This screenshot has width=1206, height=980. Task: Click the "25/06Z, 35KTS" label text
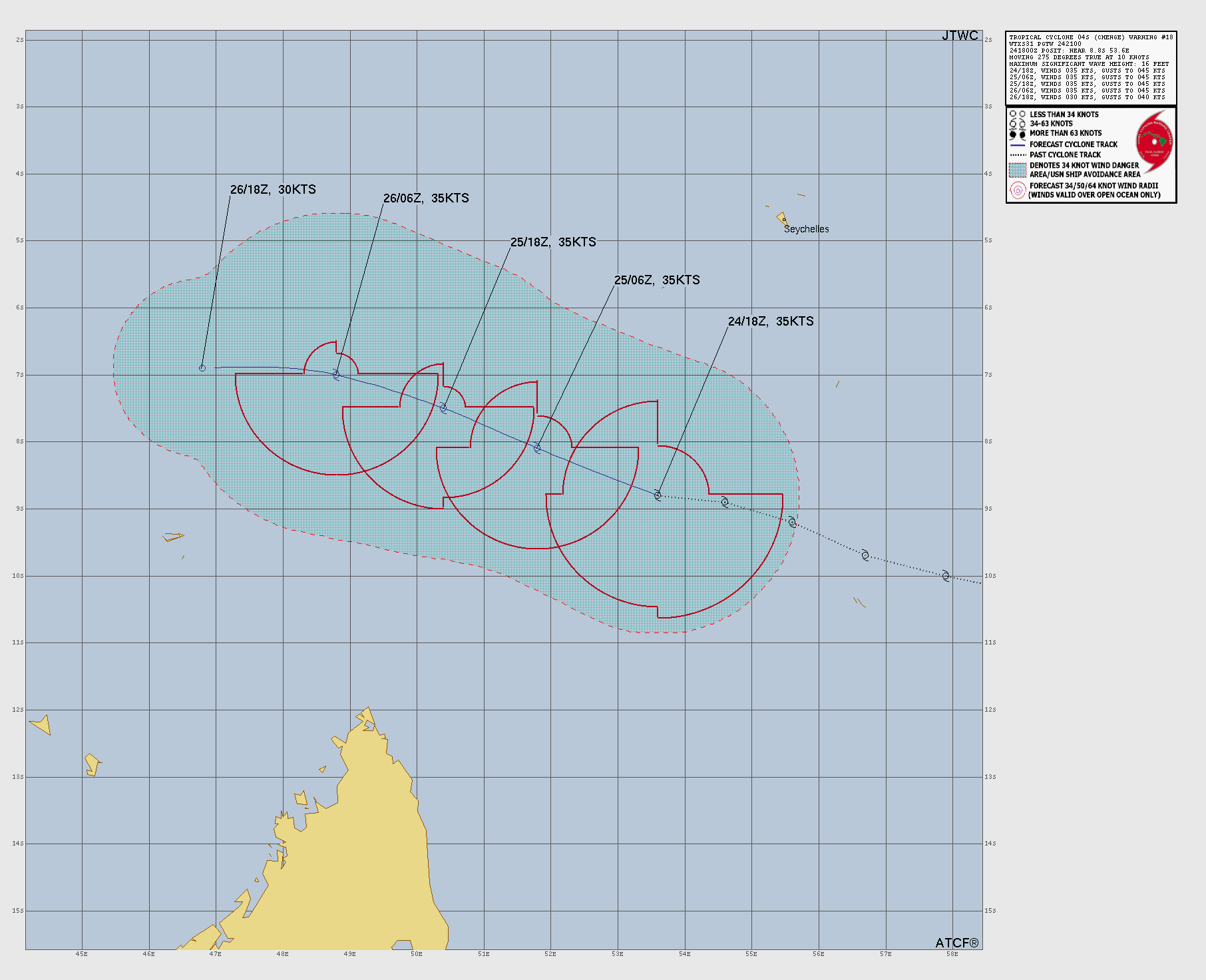coord(657,280)
